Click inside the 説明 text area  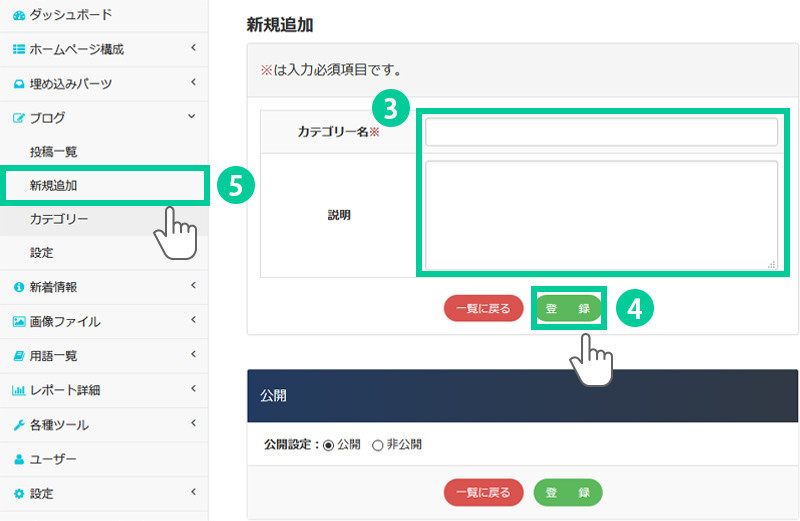coord(601,214)
